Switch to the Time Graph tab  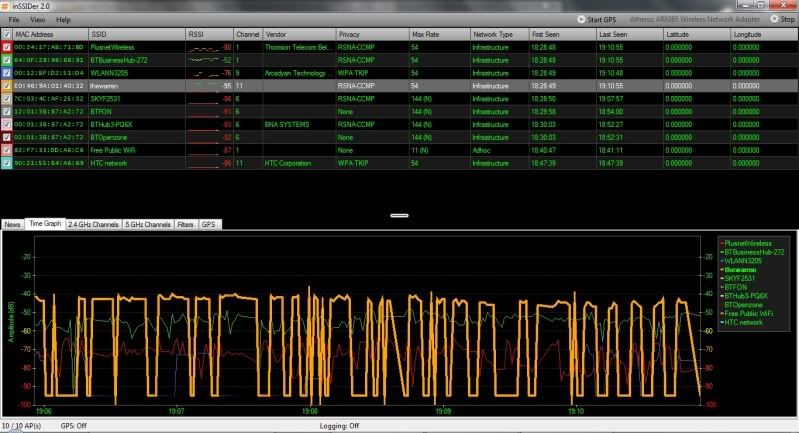click(x=45, y=224)
